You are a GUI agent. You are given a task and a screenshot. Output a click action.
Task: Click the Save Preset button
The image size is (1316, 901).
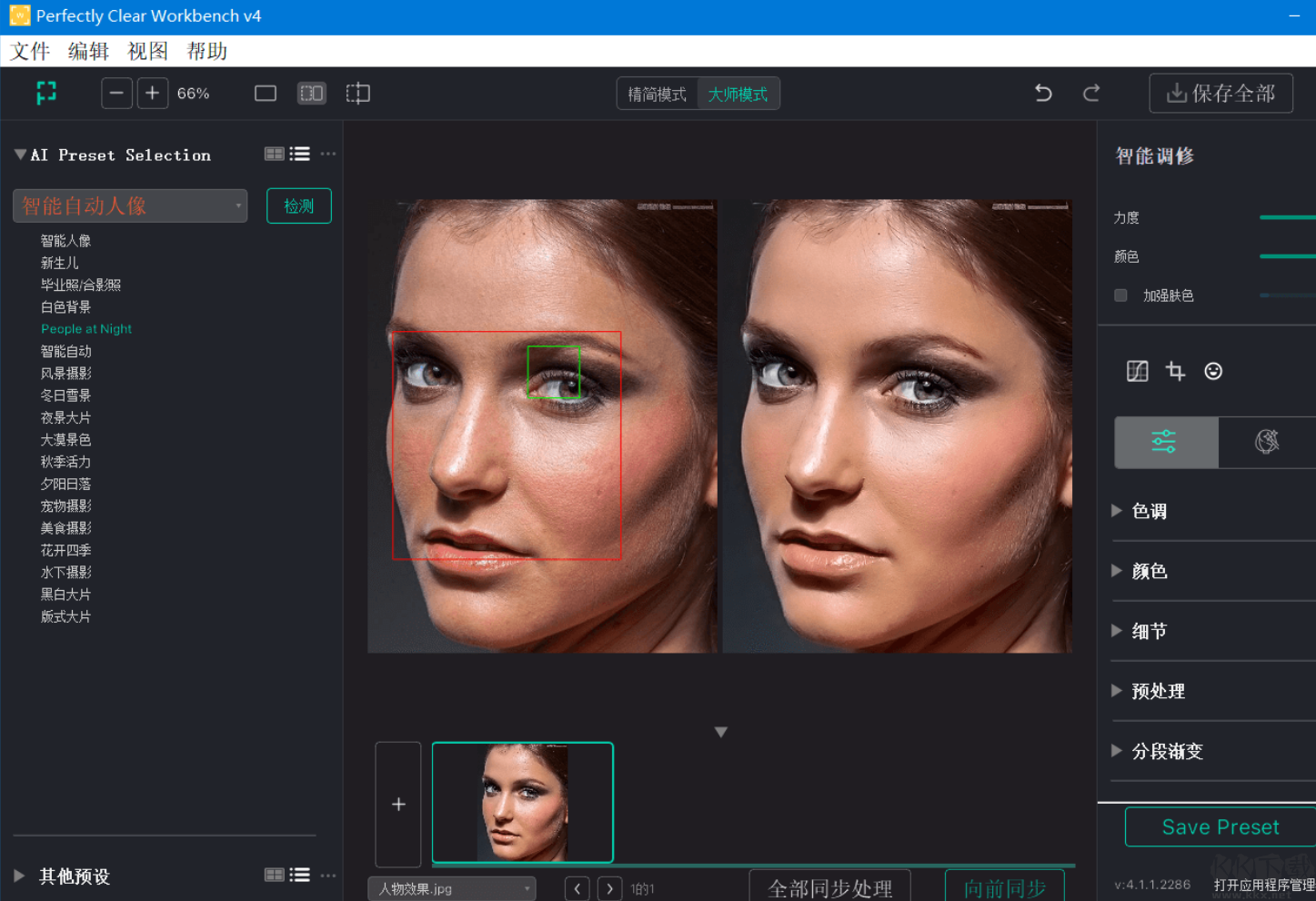(1220, 827)
